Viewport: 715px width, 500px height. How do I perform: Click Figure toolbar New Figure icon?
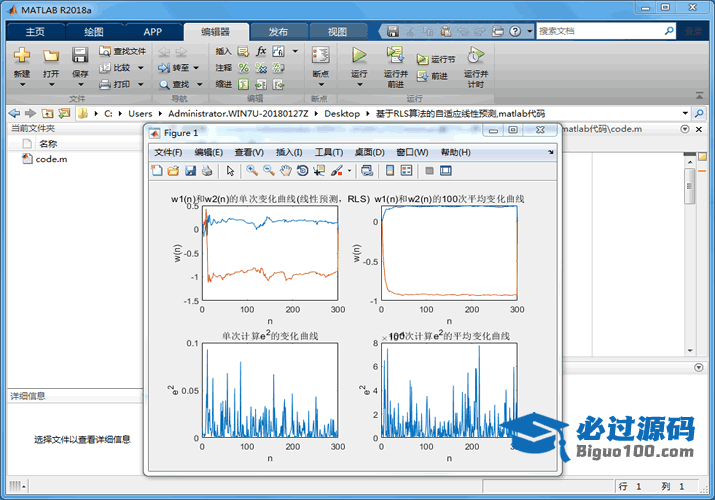[156, 170]
